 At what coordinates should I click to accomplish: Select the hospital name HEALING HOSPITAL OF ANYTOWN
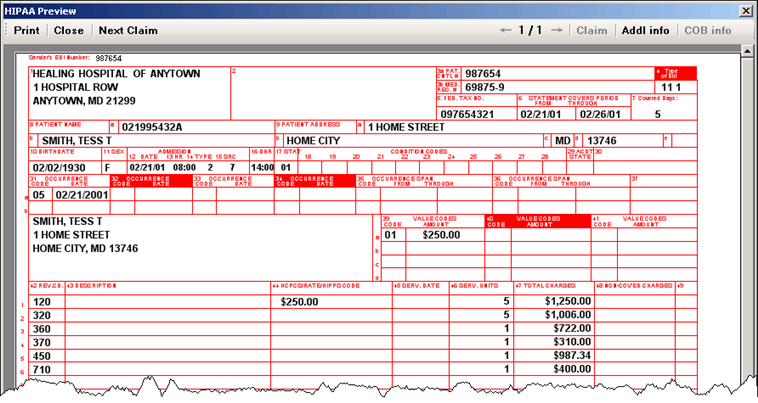(117, 74)
